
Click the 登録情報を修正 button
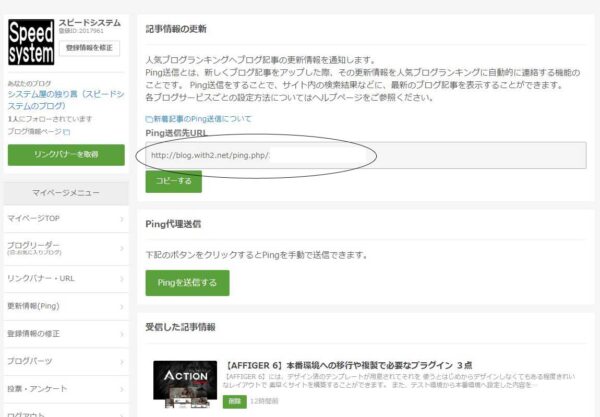coord(89,48)
